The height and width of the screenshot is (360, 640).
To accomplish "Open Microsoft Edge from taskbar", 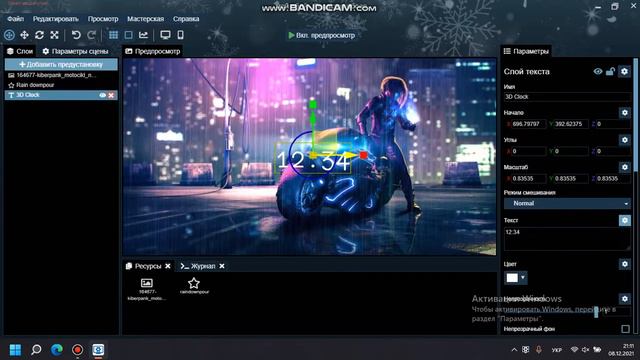I will (57, 350).
